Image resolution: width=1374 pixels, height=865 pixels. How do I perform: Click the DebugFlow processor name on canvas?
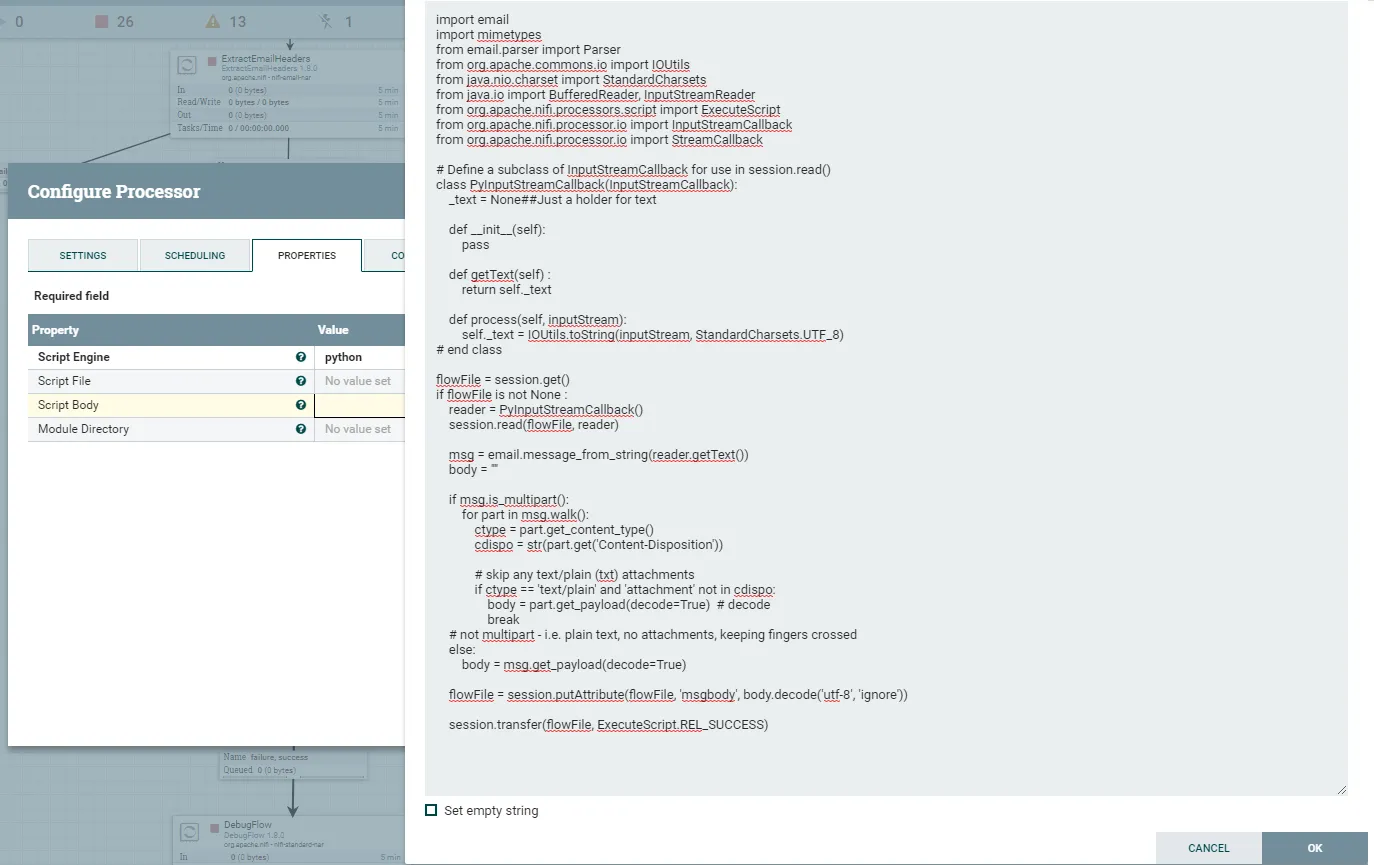[248, 826]
